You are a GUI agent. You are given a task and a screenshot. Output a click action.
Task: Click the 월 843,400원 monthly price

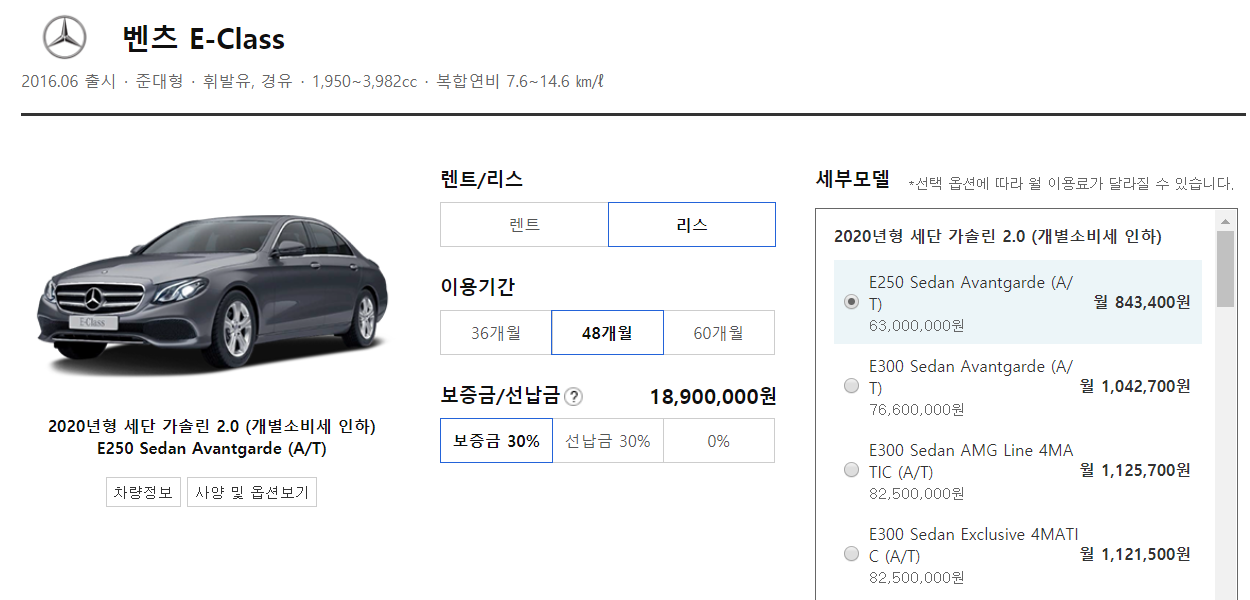[x=1142, y=302]
